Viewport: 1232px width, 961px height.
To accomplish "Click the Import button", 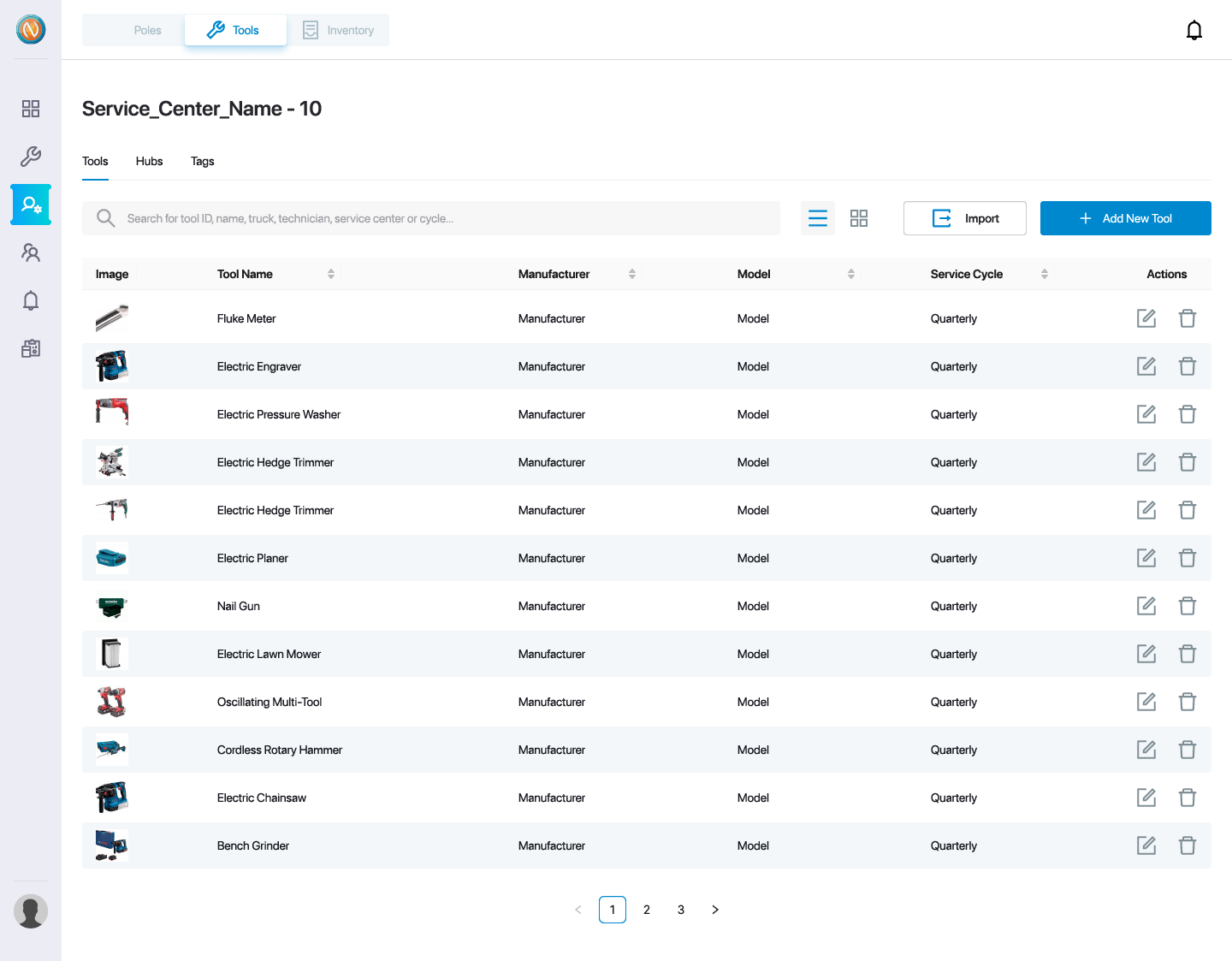I will point(965,218).
